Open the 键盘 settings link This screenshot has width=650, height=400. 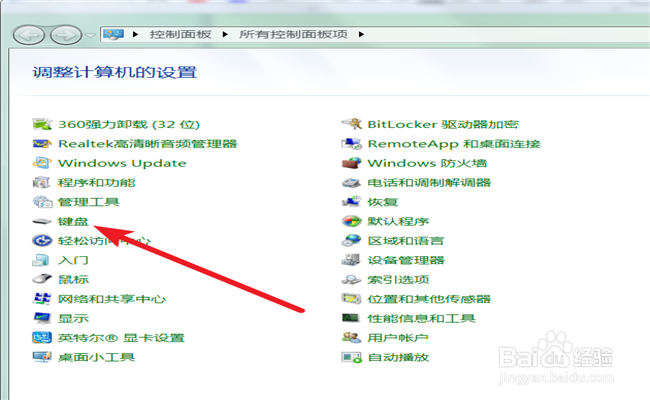(x=73, y=221)
